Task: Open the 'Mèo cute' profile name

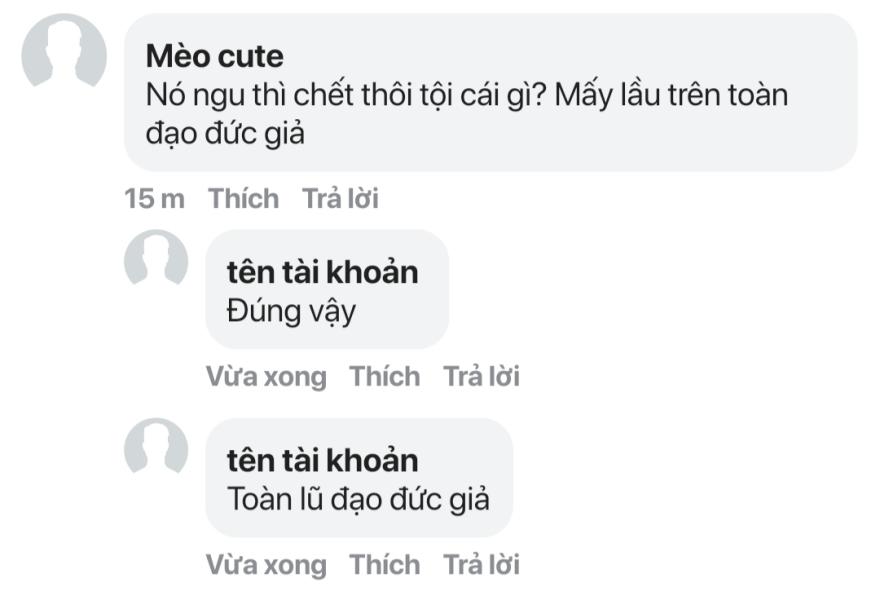Action: tap(215, 56)
